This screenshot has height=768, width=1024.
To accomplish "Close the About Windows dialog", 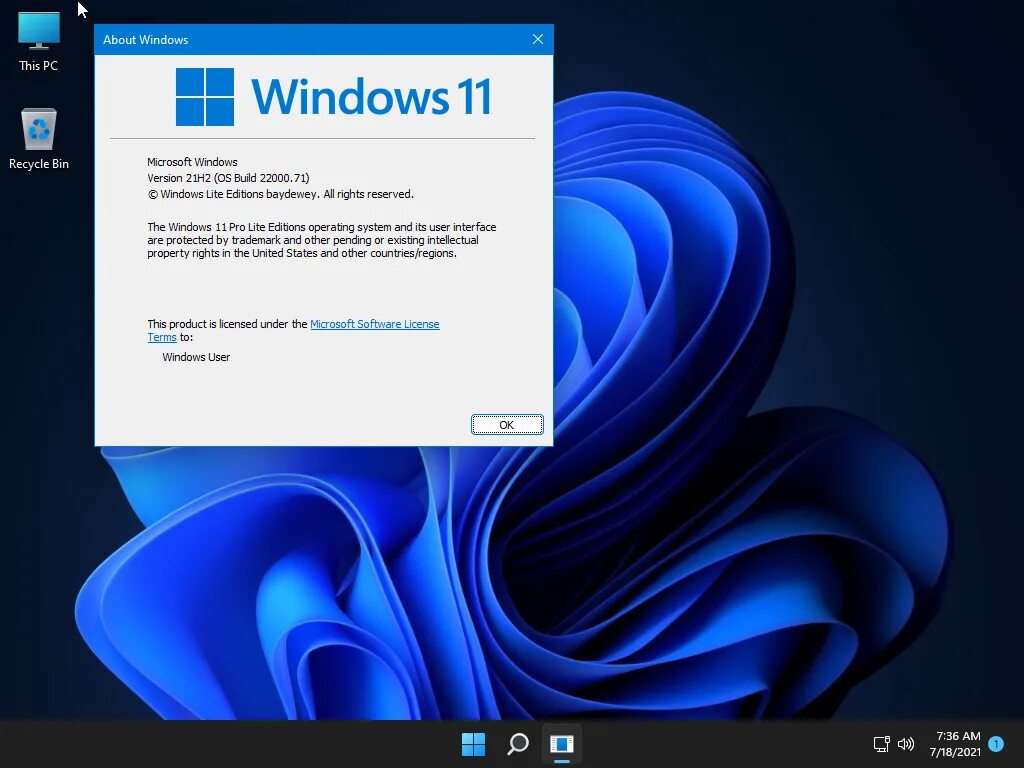I will click(537, 39).
